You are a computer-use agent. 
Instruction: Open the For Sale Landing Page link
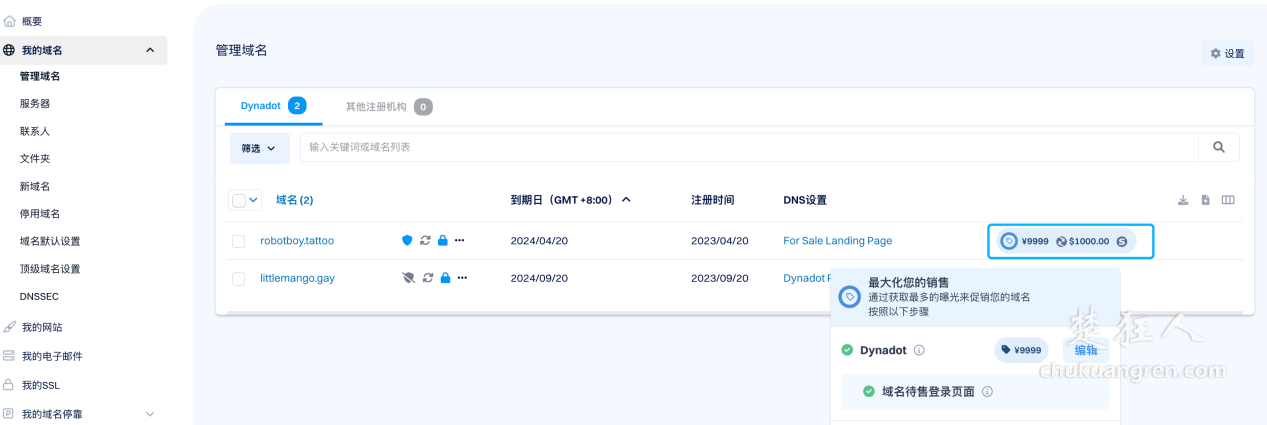(x=837, y=241)
